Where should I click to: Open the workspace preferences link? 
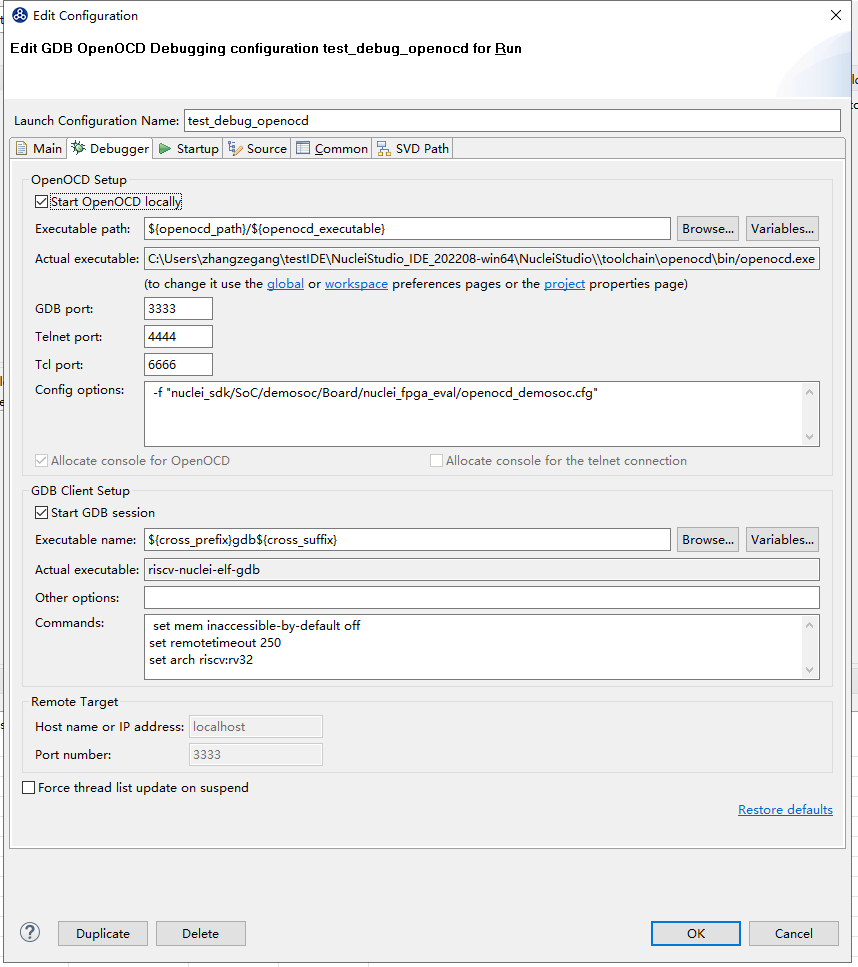(x=356, y=284)
